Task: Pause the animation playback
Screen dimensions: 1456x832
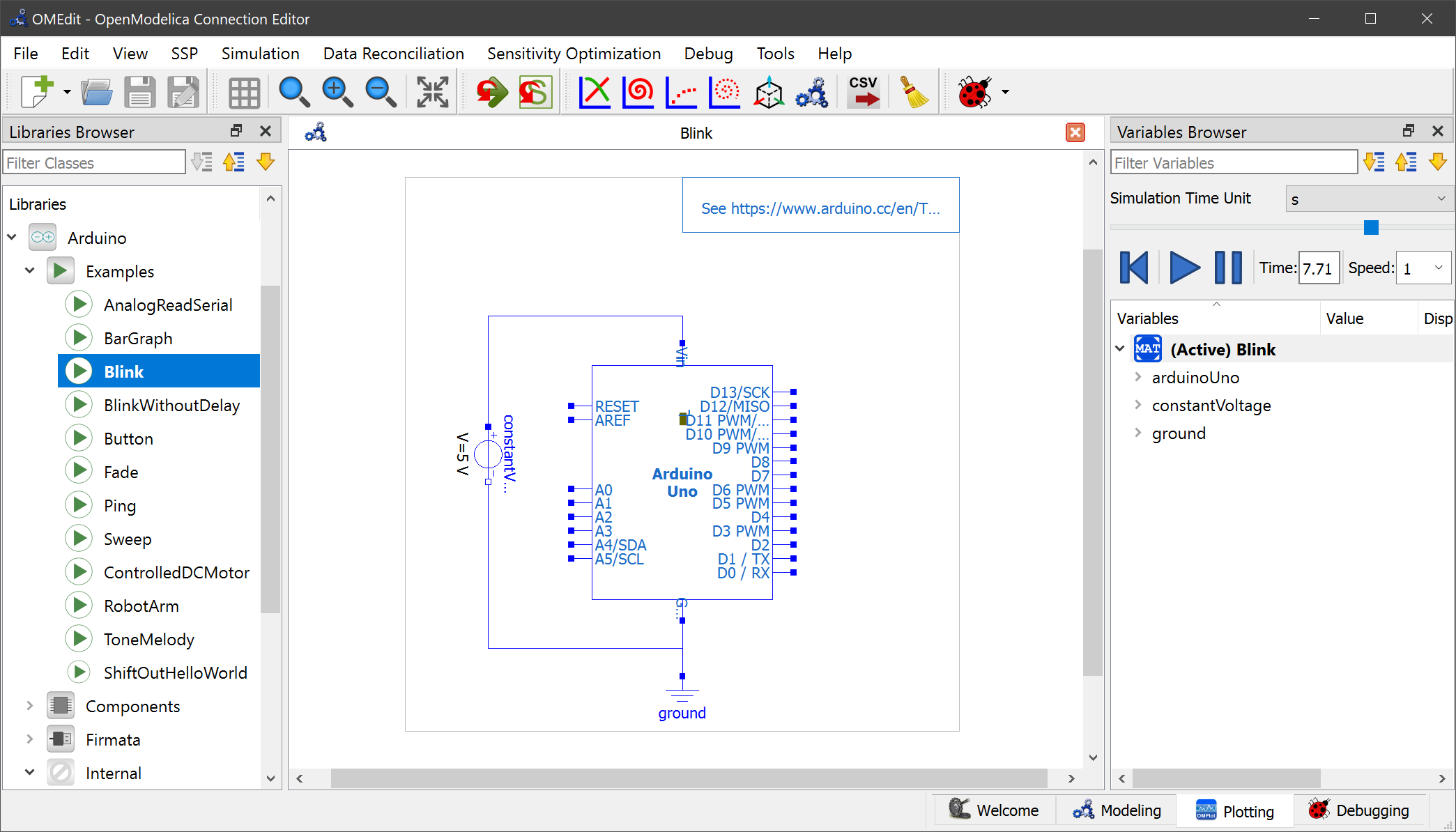Action: point(1228,268)
